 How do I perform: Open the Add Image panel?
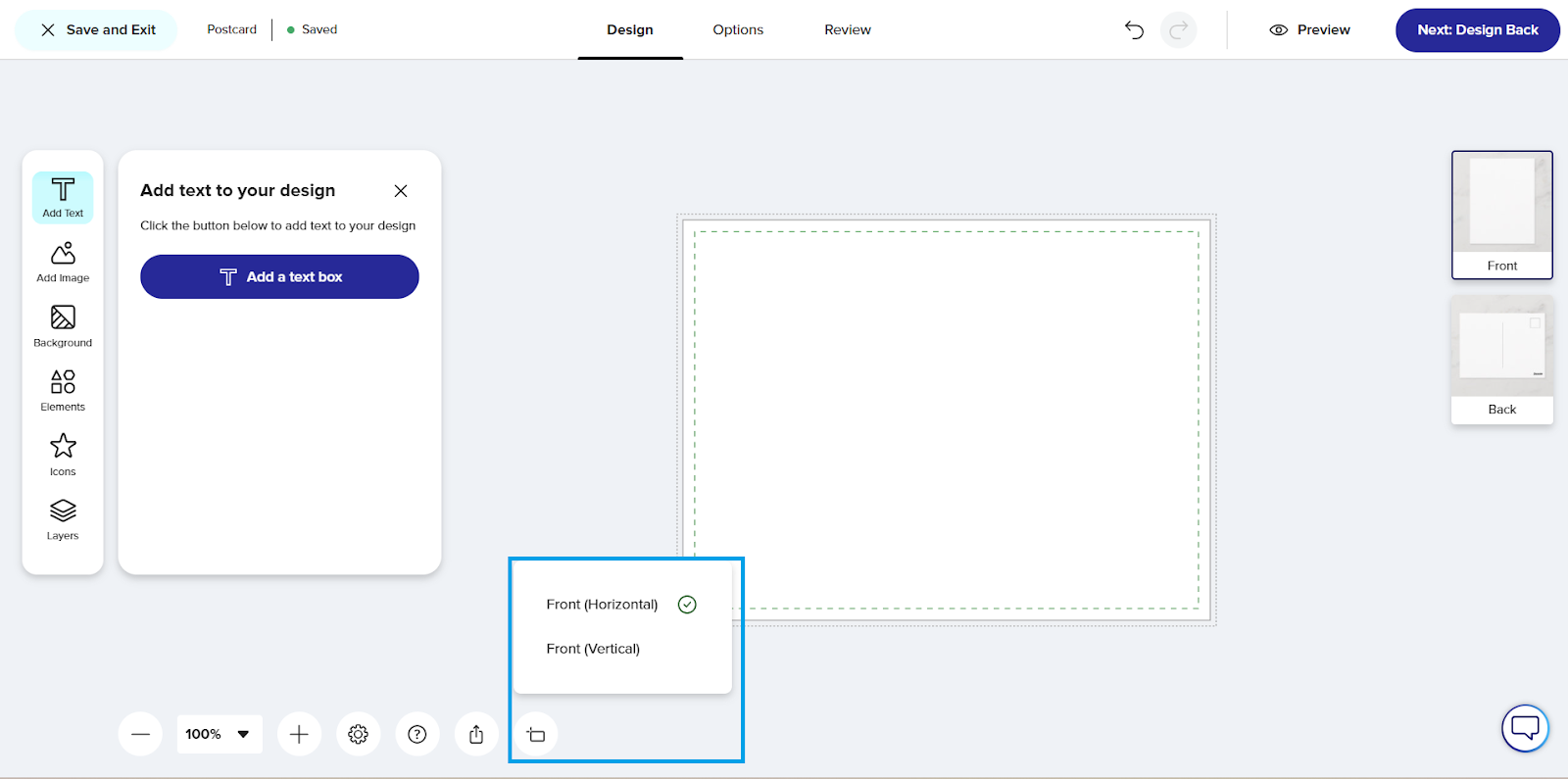click(63, 262)
